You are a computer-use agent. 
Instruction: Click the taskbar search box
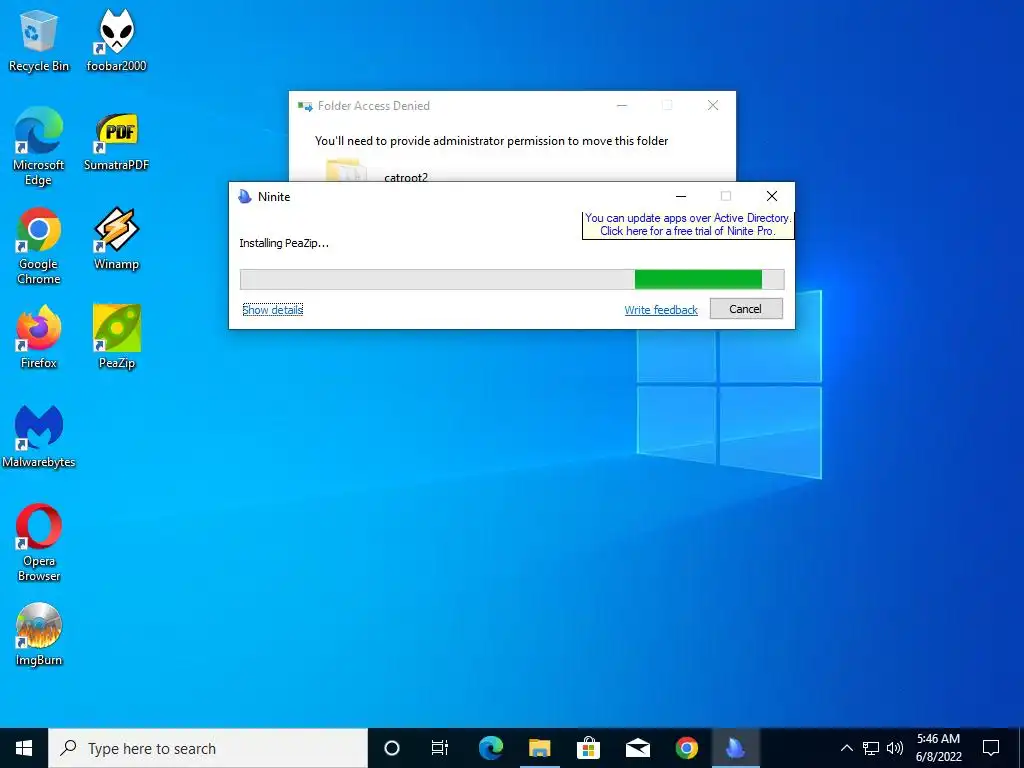[x=208, y=748]
